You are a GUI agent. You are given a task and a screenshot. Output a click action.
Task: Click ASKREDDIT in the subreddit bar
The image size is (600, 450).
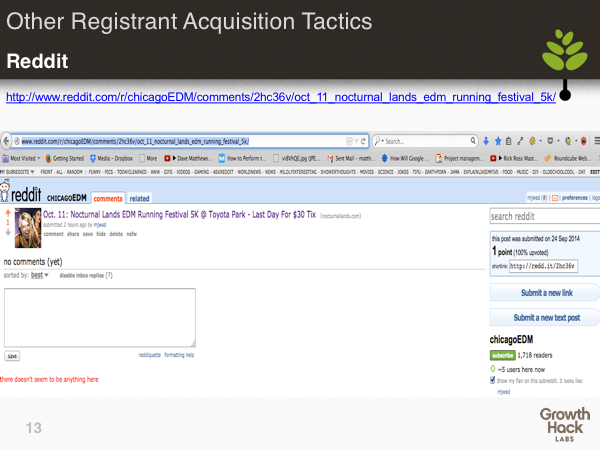[x=223, y=172]
